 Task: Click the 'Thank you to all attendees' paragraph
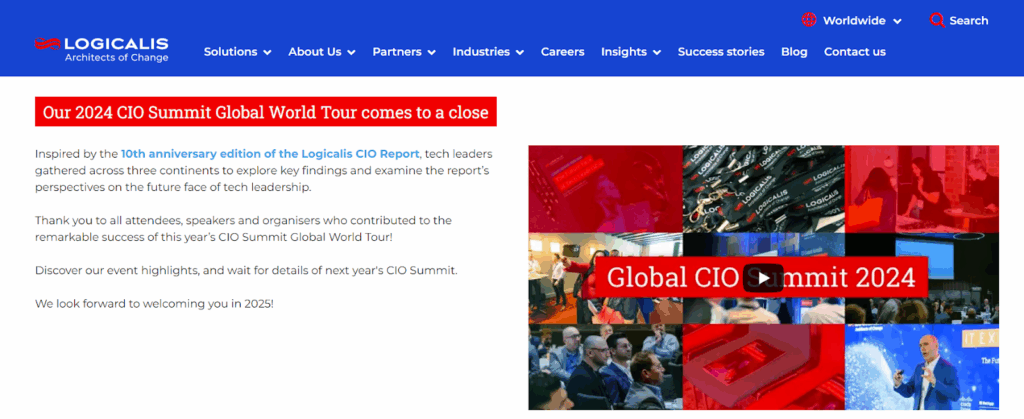244,228
